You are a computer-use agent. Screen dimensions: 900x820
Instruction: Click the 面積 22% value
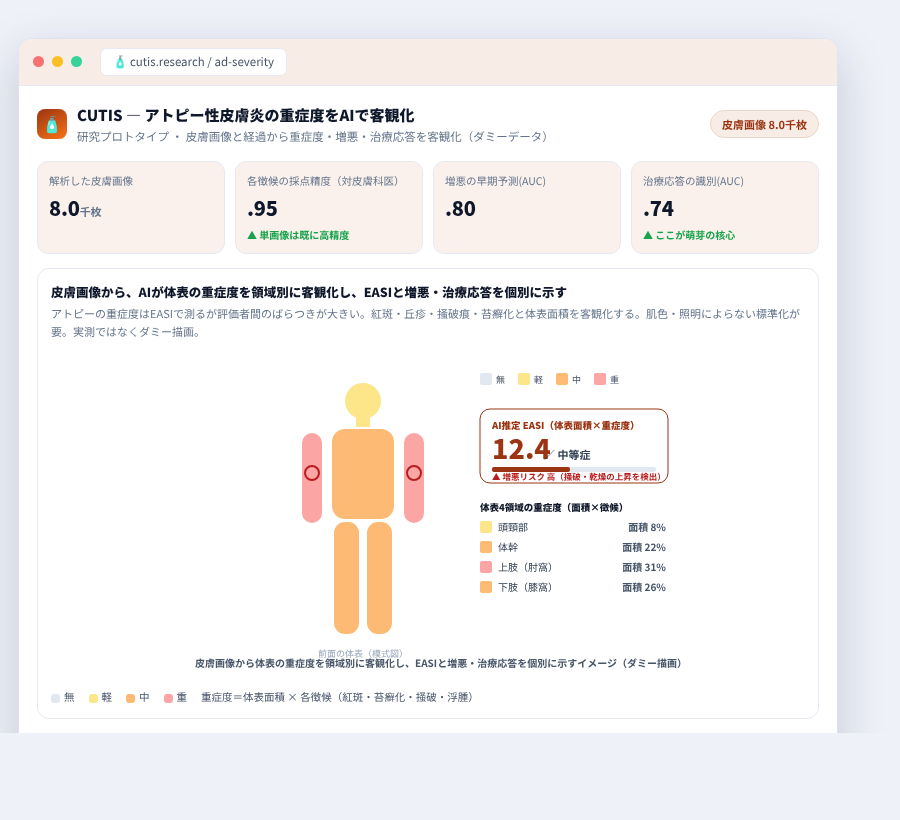click(644, 547)
